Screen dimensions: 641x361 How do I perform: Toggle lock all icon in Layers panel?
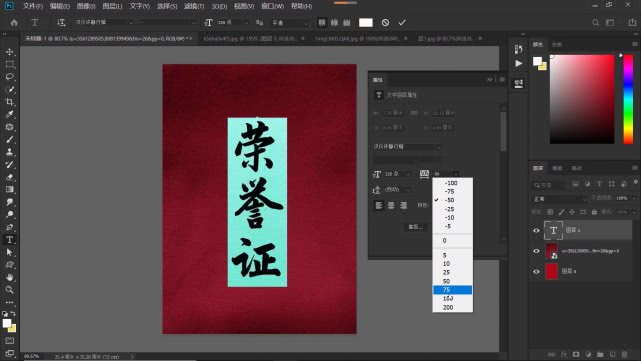[594, 212]
